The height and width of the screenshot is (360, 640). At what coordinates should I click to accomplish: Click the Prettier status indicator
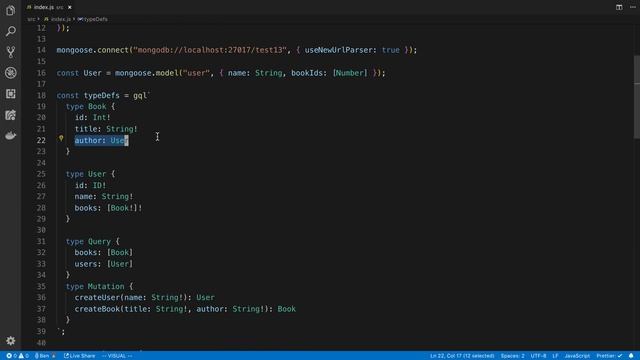[609, 356]
